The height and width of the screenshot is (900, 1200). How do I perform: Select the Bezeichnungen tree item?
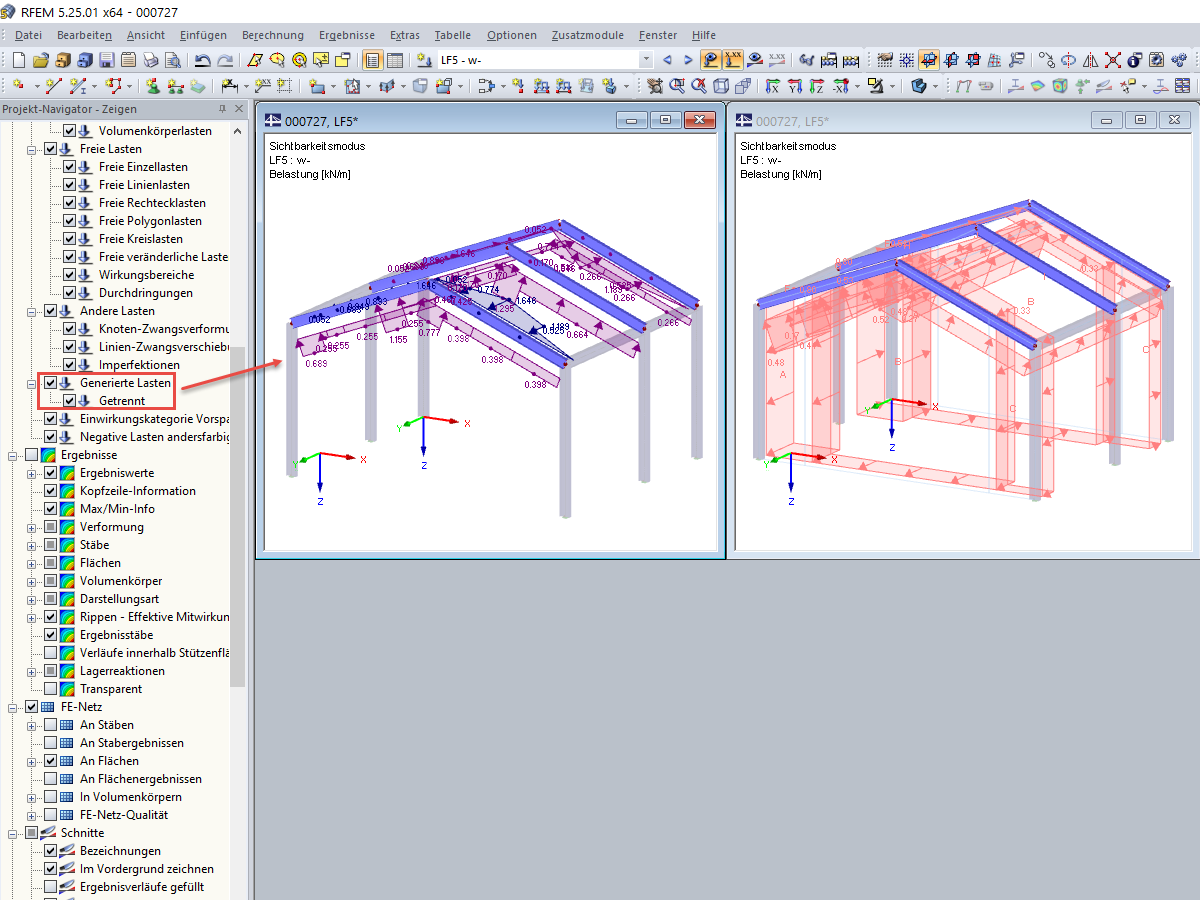tap(120, 851)
